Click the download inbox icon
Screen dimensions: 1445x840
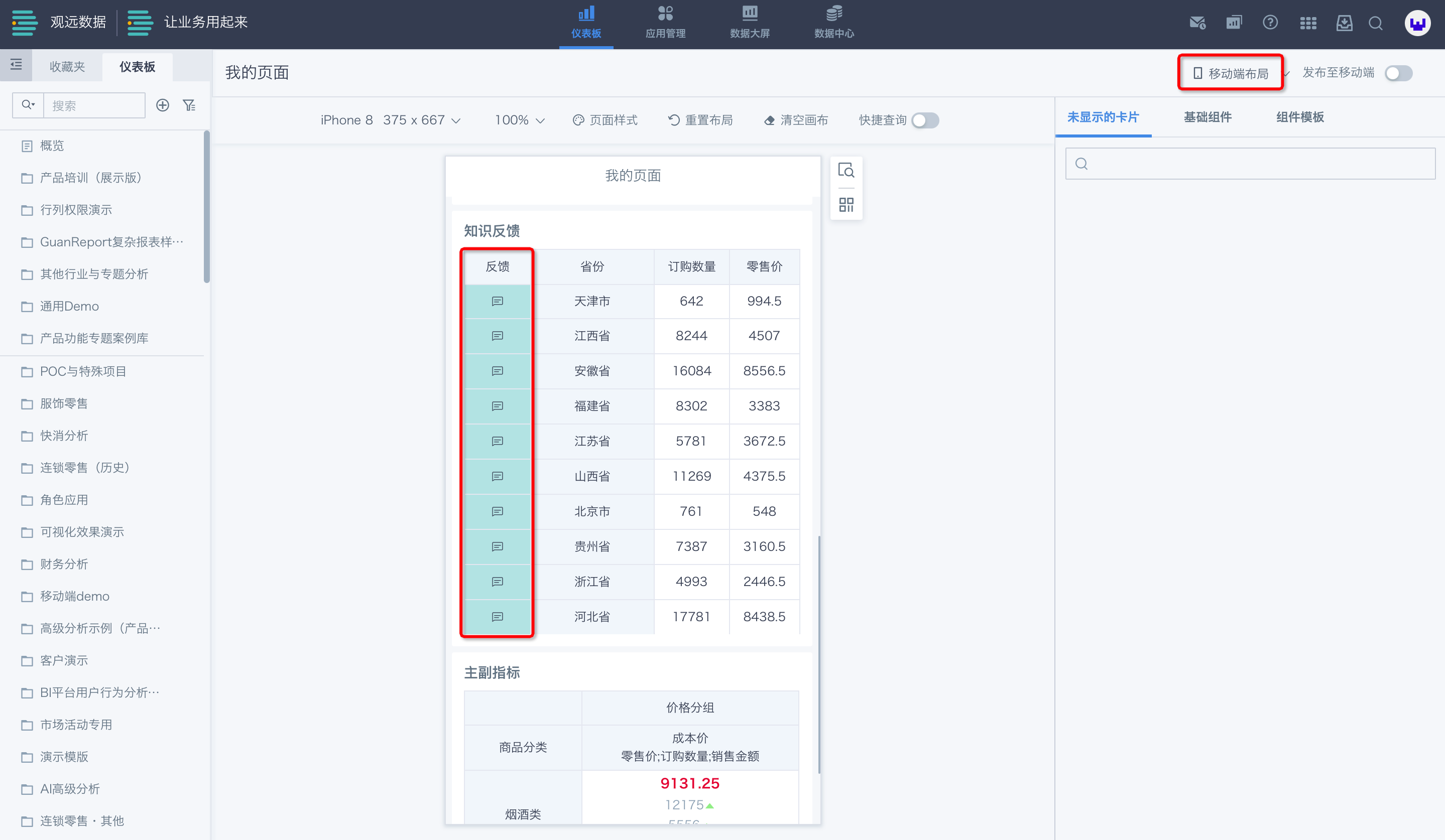(x=1344, y=23)
